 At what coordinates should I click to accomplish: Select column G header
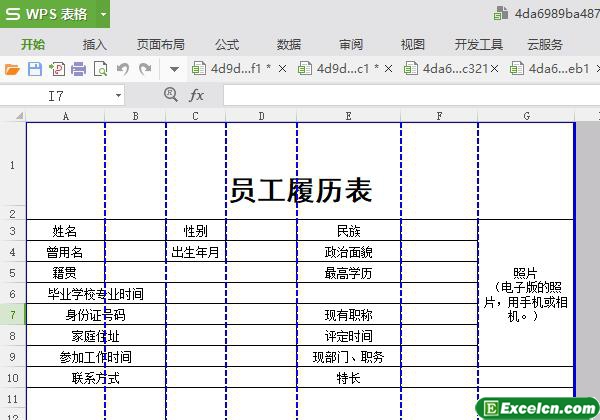point(527,116)
